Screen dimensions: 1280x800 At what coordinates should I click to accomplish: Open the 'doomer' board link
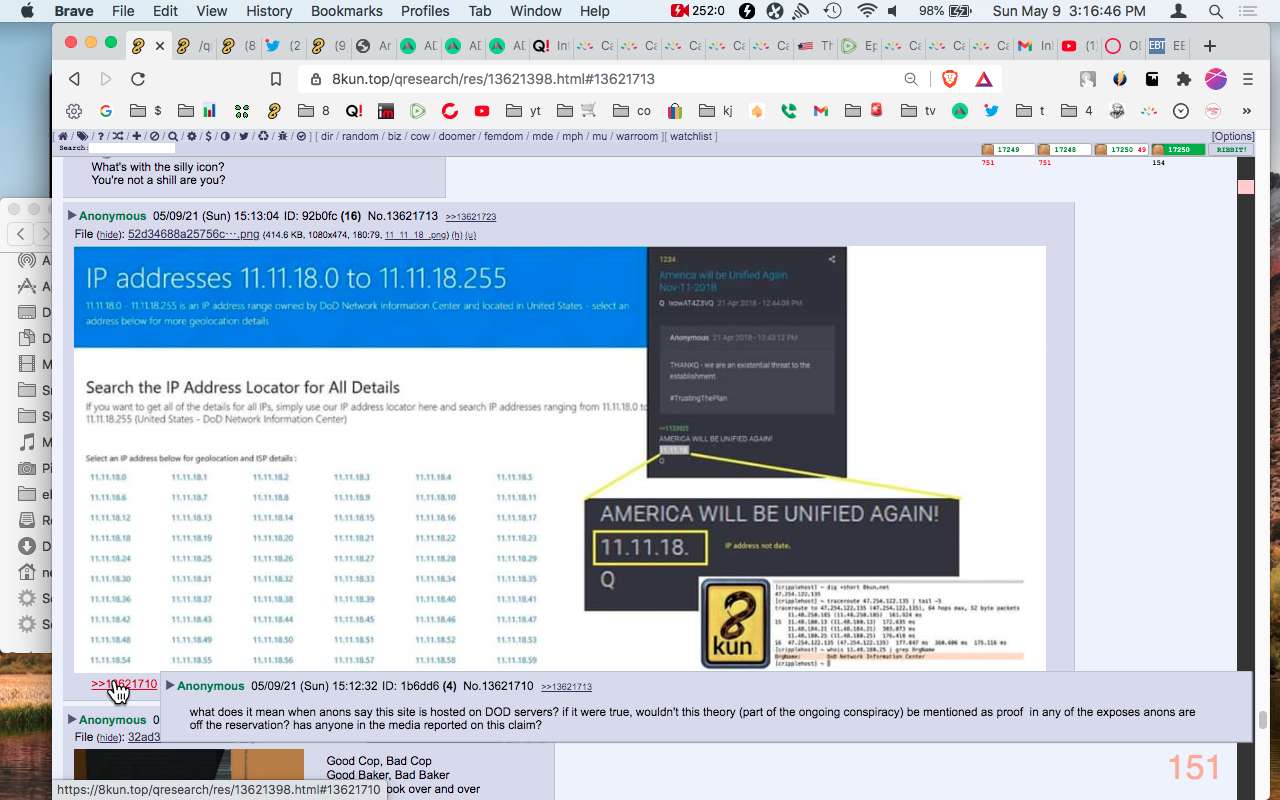pos(456,136)
